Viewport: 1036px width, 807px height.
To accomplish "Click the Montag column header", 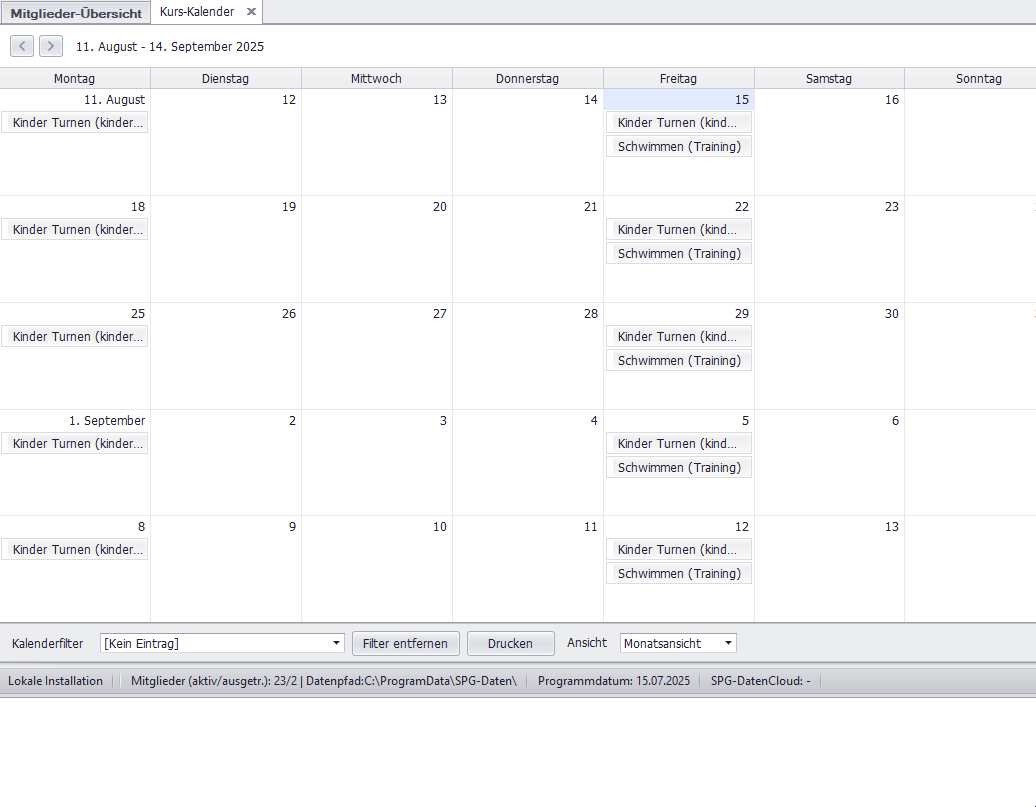I will [75, 78].
